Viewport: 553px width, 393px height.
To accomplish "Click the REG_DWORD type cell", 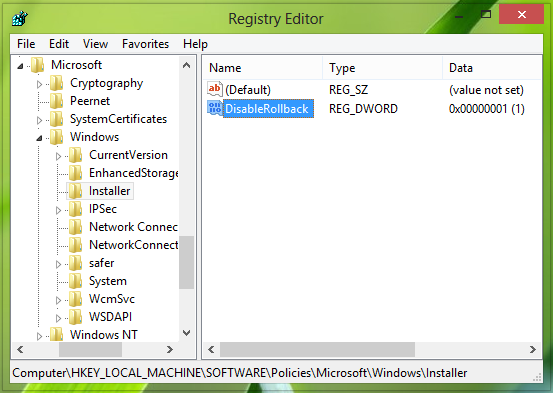I will click(x=363, y=109).
